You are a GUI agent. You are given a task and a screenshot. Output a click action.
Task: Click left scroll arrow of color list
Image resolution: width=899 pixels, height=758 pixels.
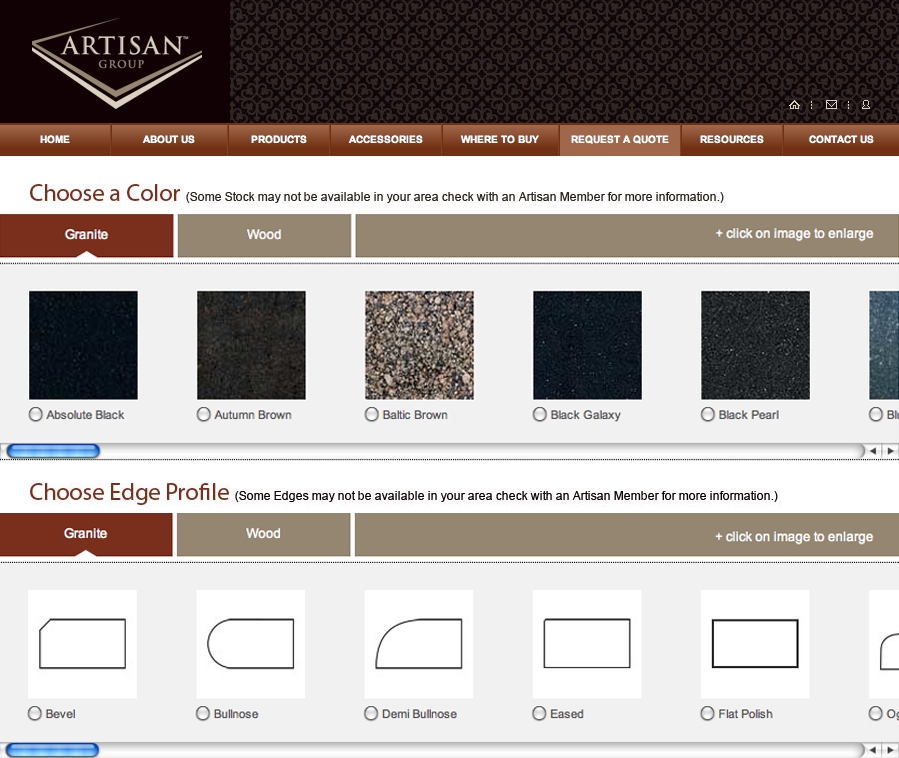tap(873, 451)
